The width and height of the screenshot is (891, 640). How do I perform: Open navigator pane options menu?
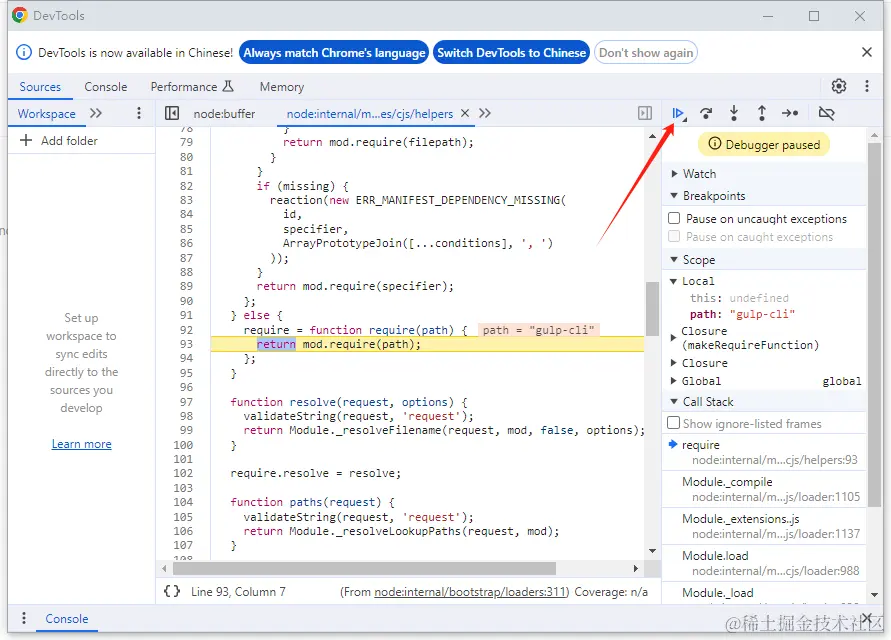pos(139,113)
